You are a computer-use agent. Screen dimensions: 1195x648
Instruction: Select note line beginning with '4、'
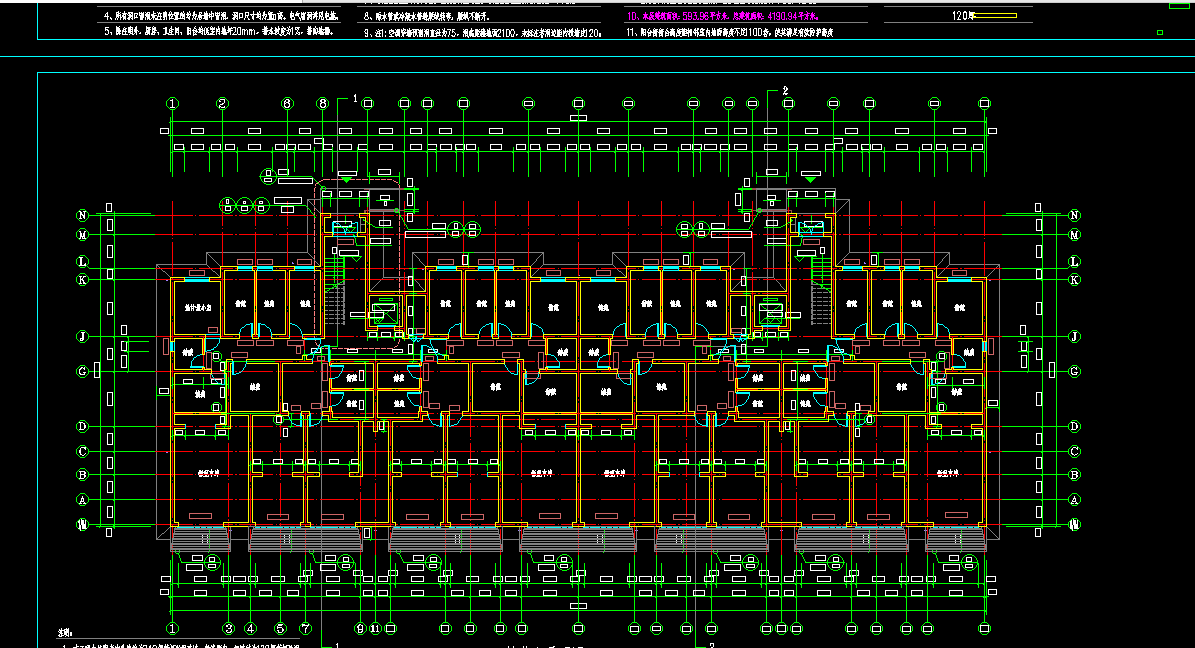(x=221, y=15)
